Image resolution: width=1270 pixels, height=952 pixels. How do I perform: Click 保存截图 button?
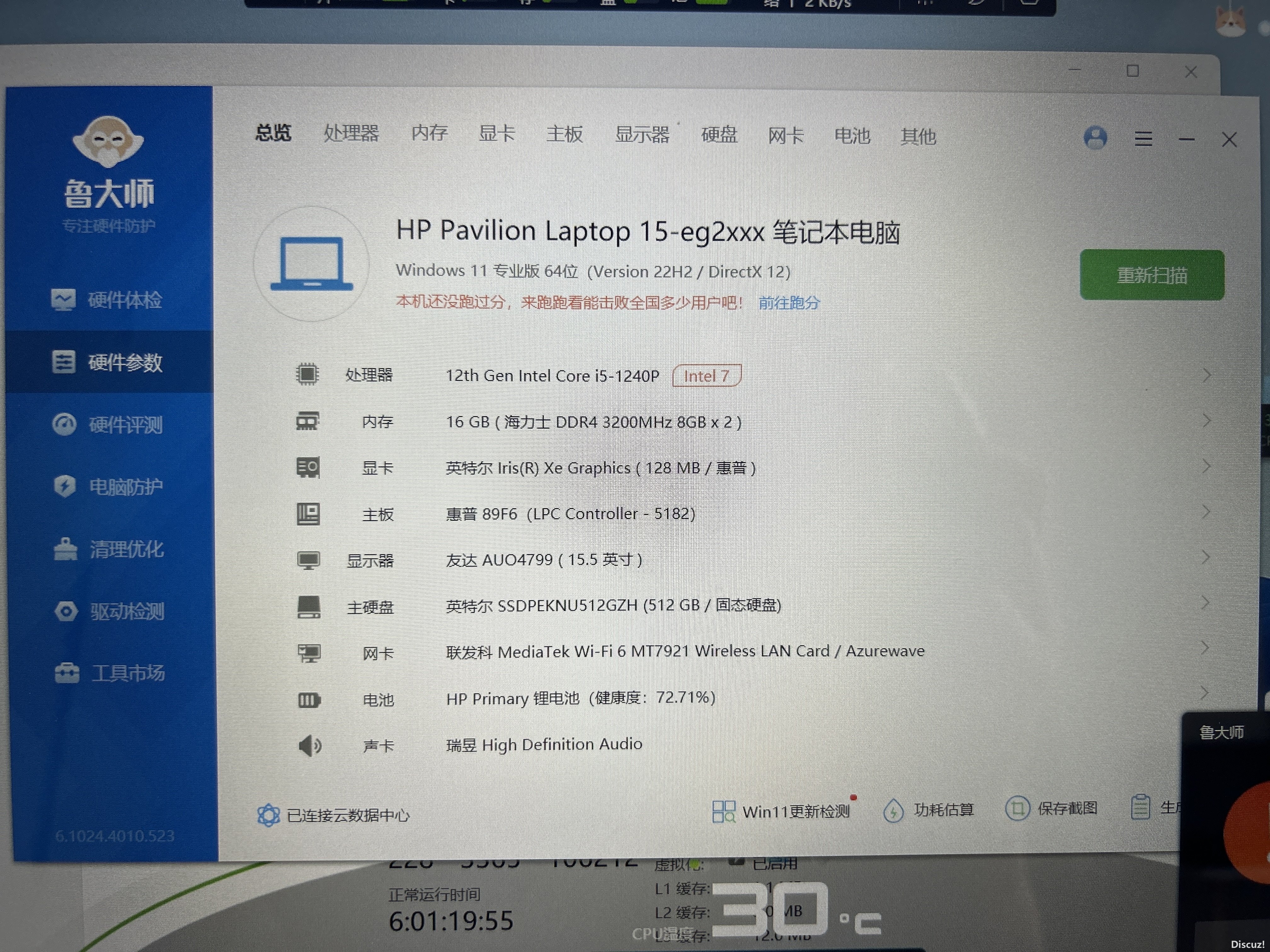click(1051, 808)
